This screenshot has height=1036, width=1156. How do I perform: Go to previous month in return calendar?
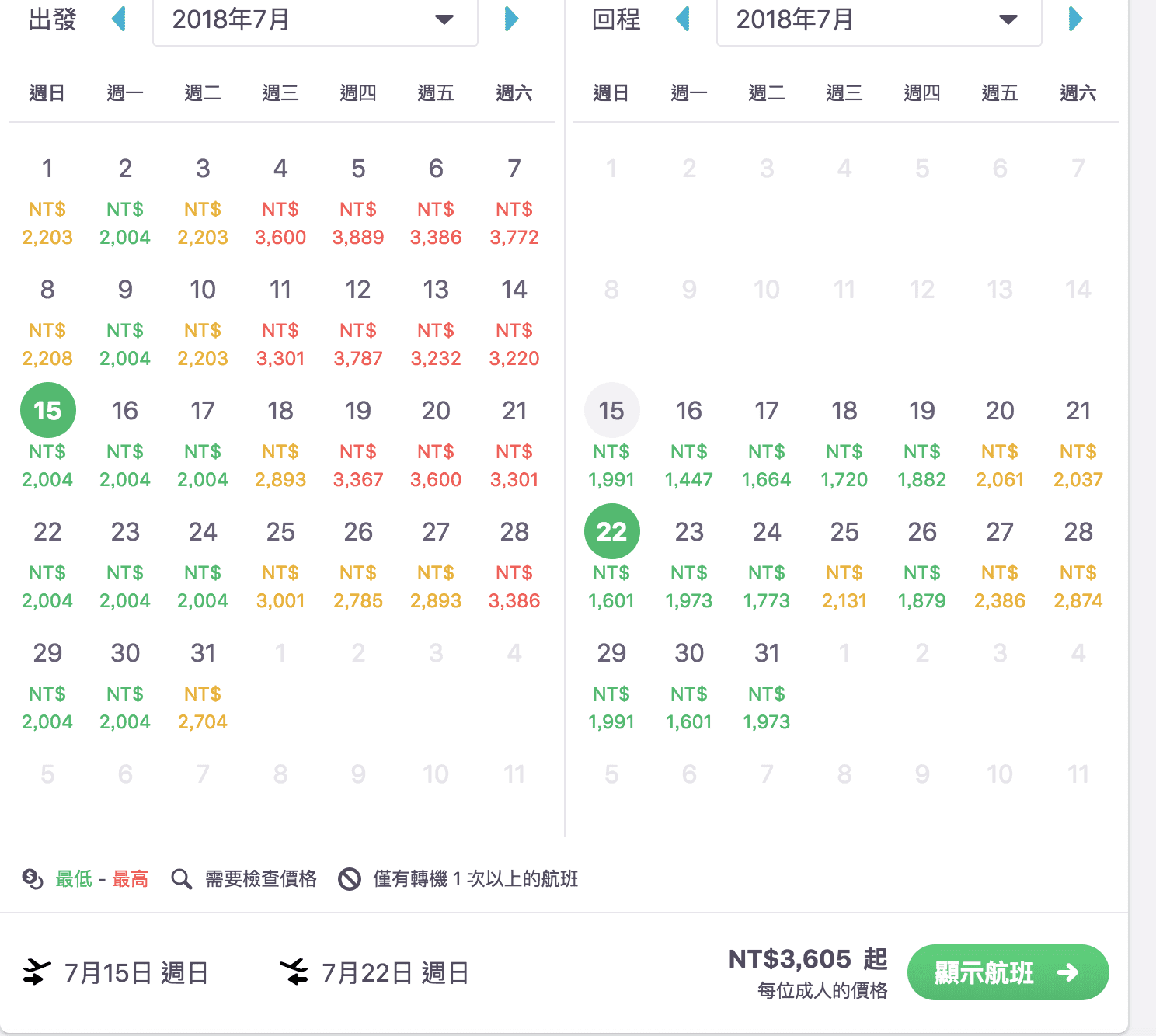(684, 19)
